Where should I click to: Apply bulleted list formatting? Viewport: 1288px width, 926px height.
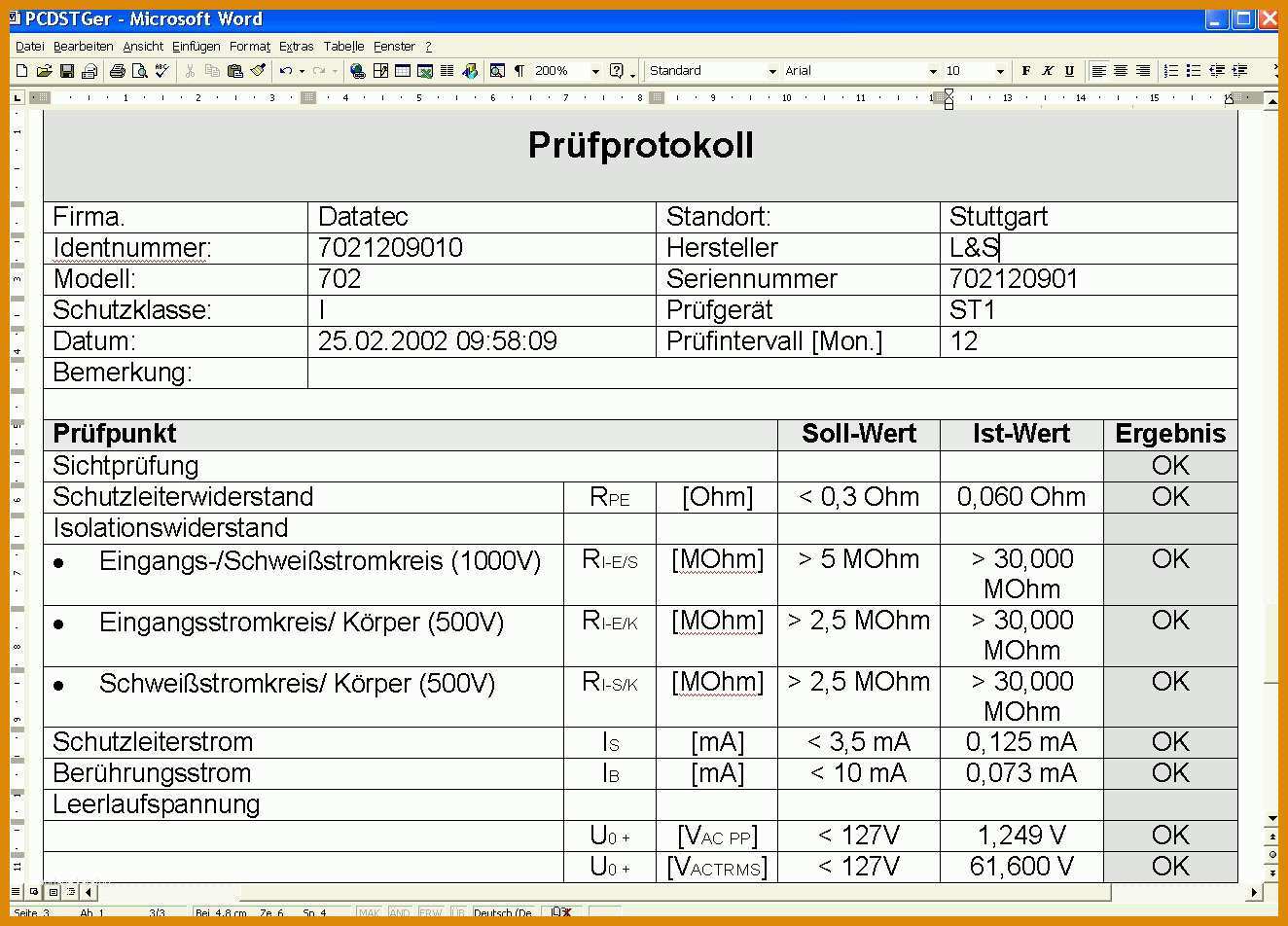[1193, 71]
